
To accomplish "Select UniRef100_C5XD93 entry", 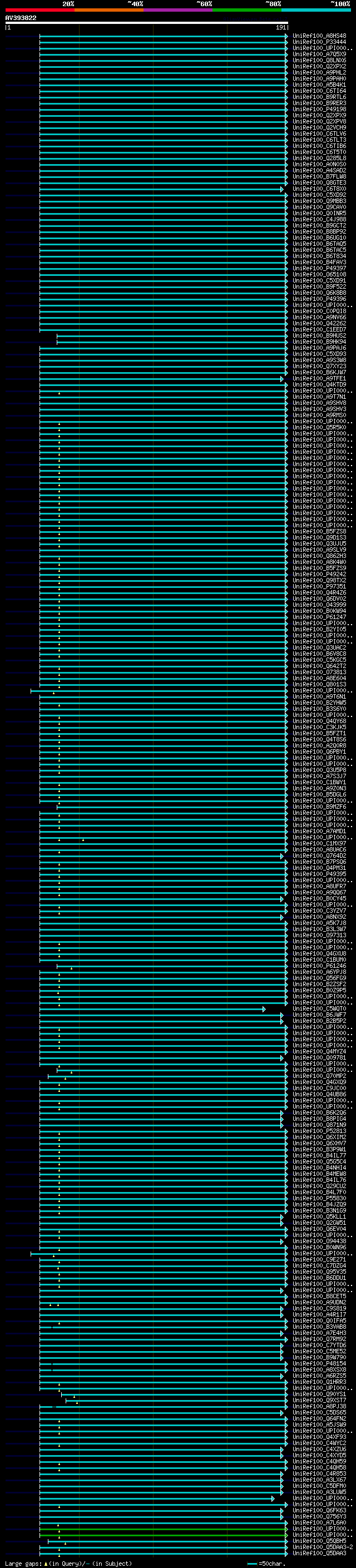I will (x=319, y=354).
